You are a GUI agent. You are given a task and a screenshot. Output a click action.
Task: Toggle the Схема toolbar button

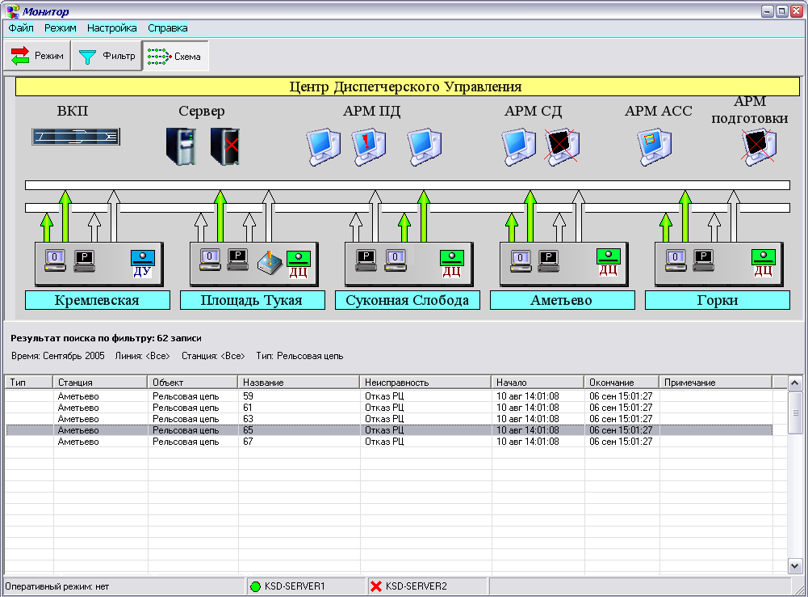[175, 57]
